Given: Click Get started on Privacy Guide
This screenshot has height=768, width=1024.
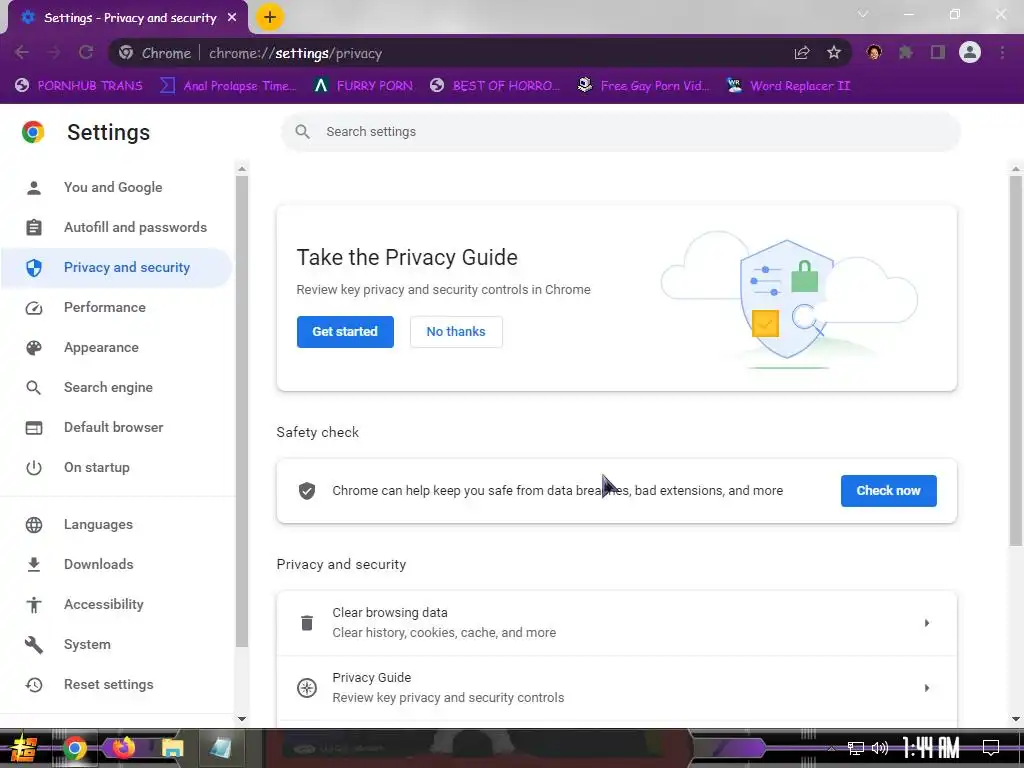Looking at the screenshot, I should [x=345, y=332].
